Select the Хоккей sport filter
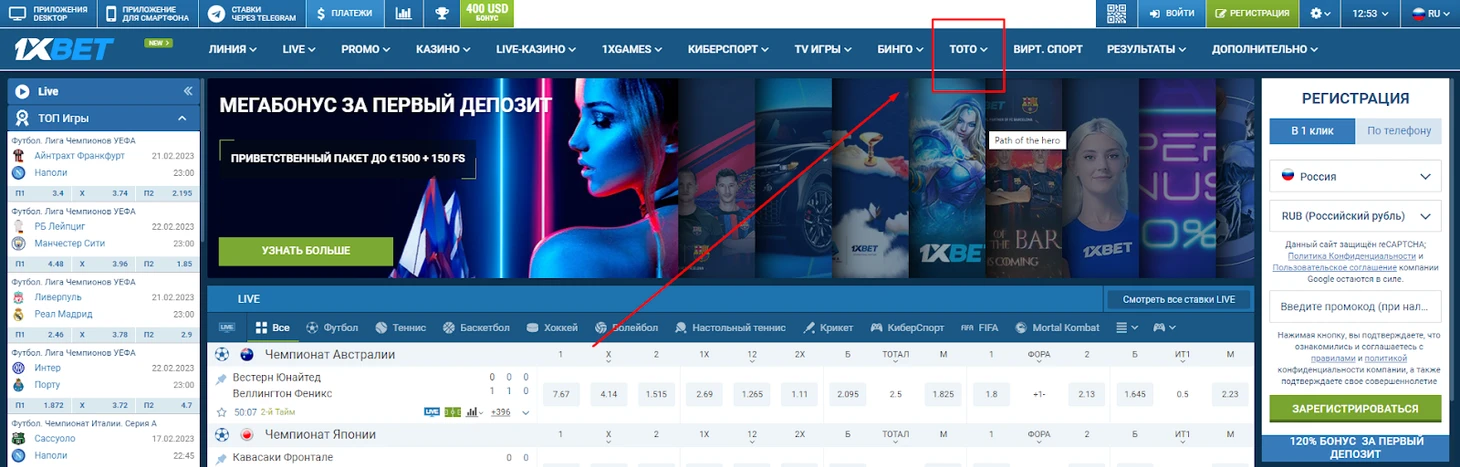The width and height of the screenshot is (1460, 467). pos(552,328)
